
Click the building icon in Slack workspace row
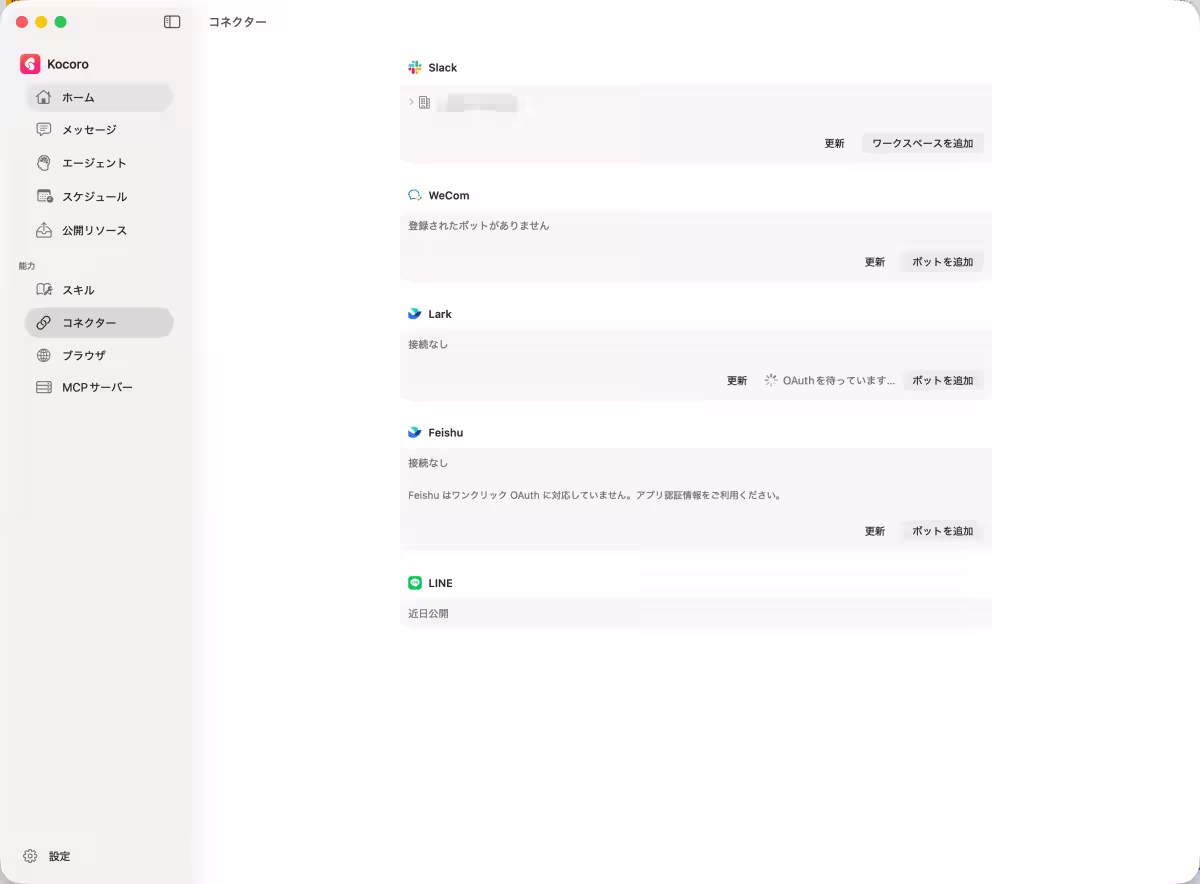424,102
